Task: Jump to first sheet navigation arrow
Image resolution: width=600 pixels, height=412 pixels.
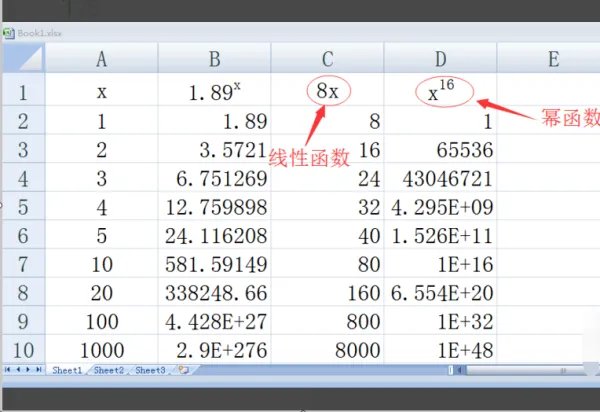Action: (7, 370)
